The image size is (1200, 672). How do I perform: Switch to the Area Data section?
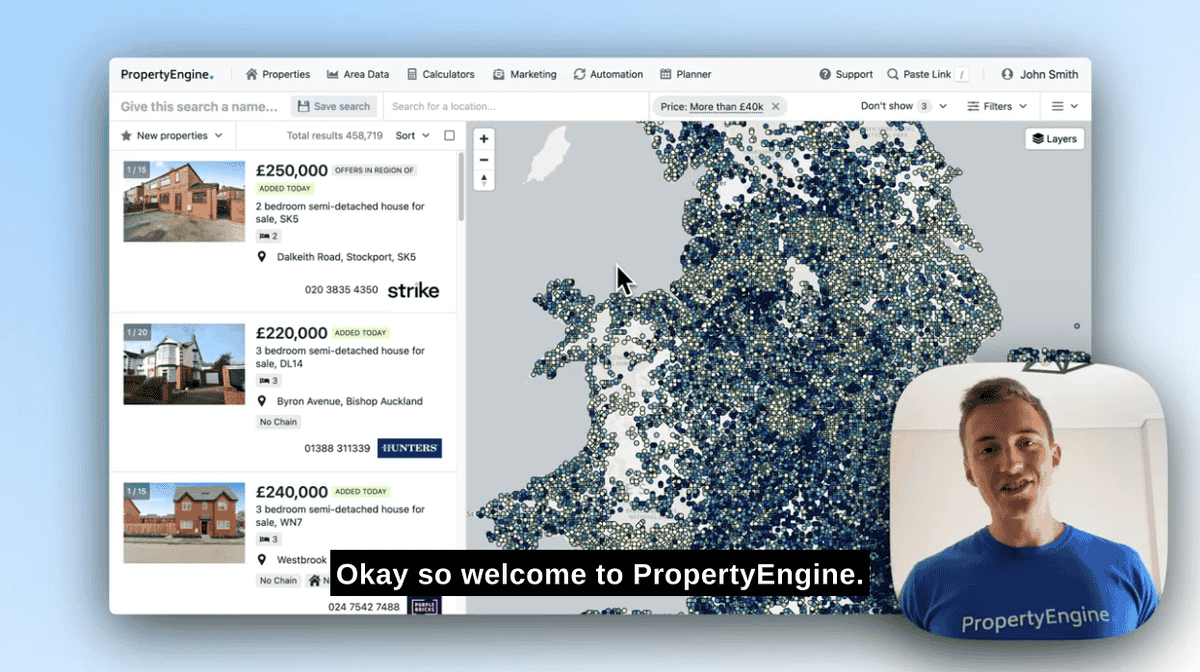357,74
